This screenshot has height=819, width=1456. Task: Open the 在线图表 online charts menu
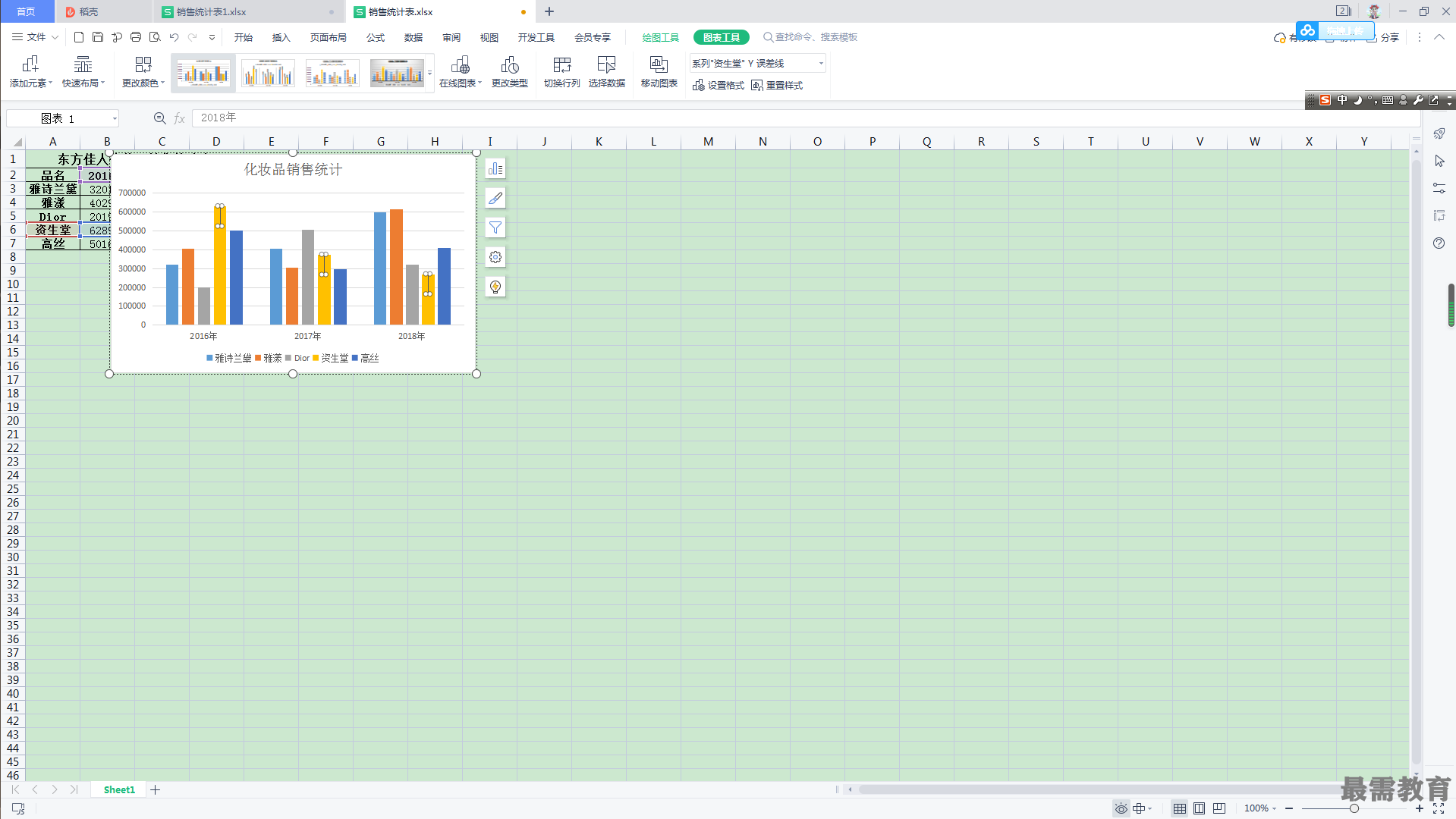click(461, 72)
